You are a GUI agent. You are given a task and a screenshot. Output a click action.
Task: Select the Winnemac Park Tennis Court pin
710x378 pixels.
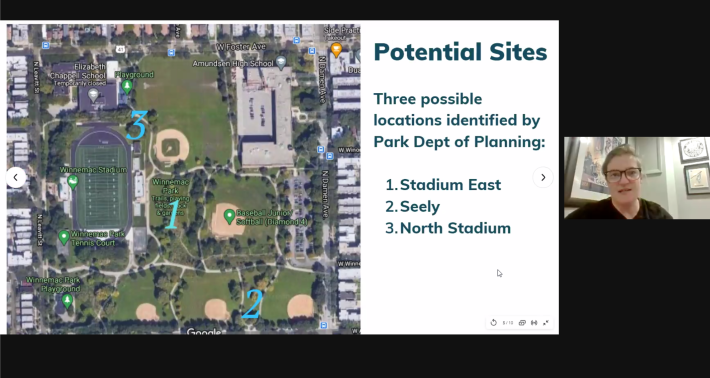point(64,237)
